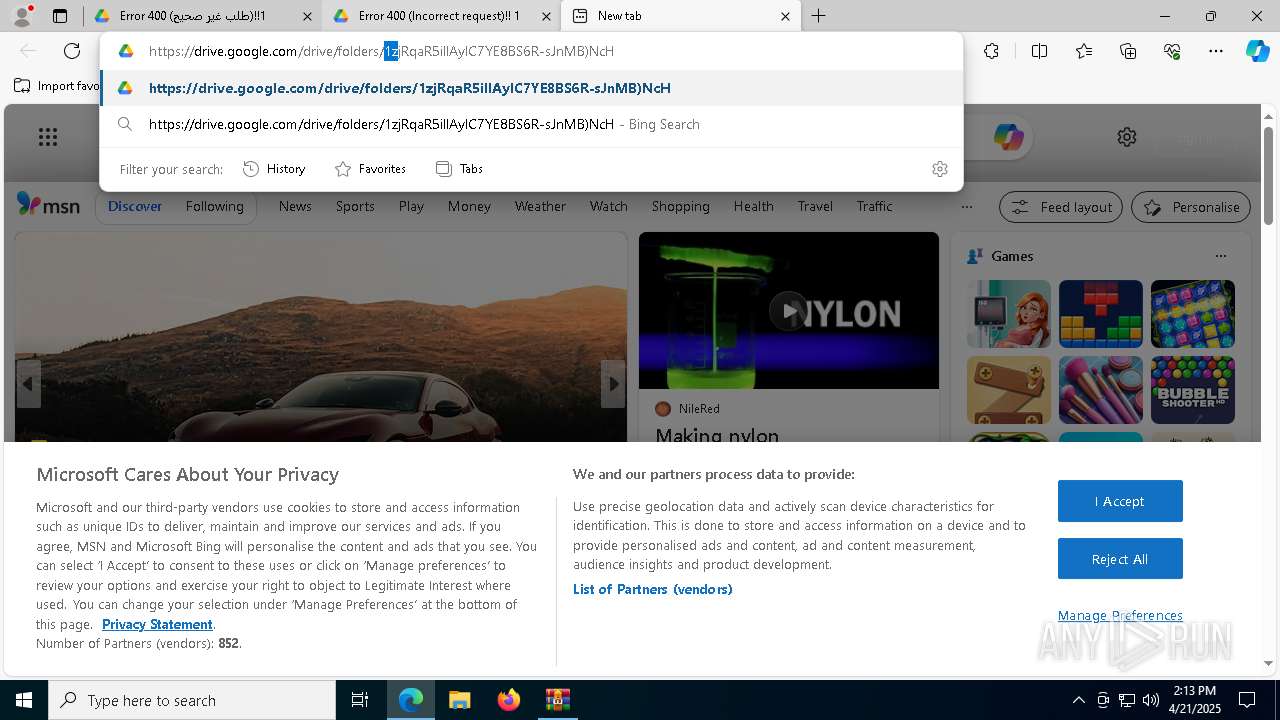Image resolution: width=1280 pixels, height=720 pixels.
Task: Click the Personalise button
Action: coord(1191,207)
